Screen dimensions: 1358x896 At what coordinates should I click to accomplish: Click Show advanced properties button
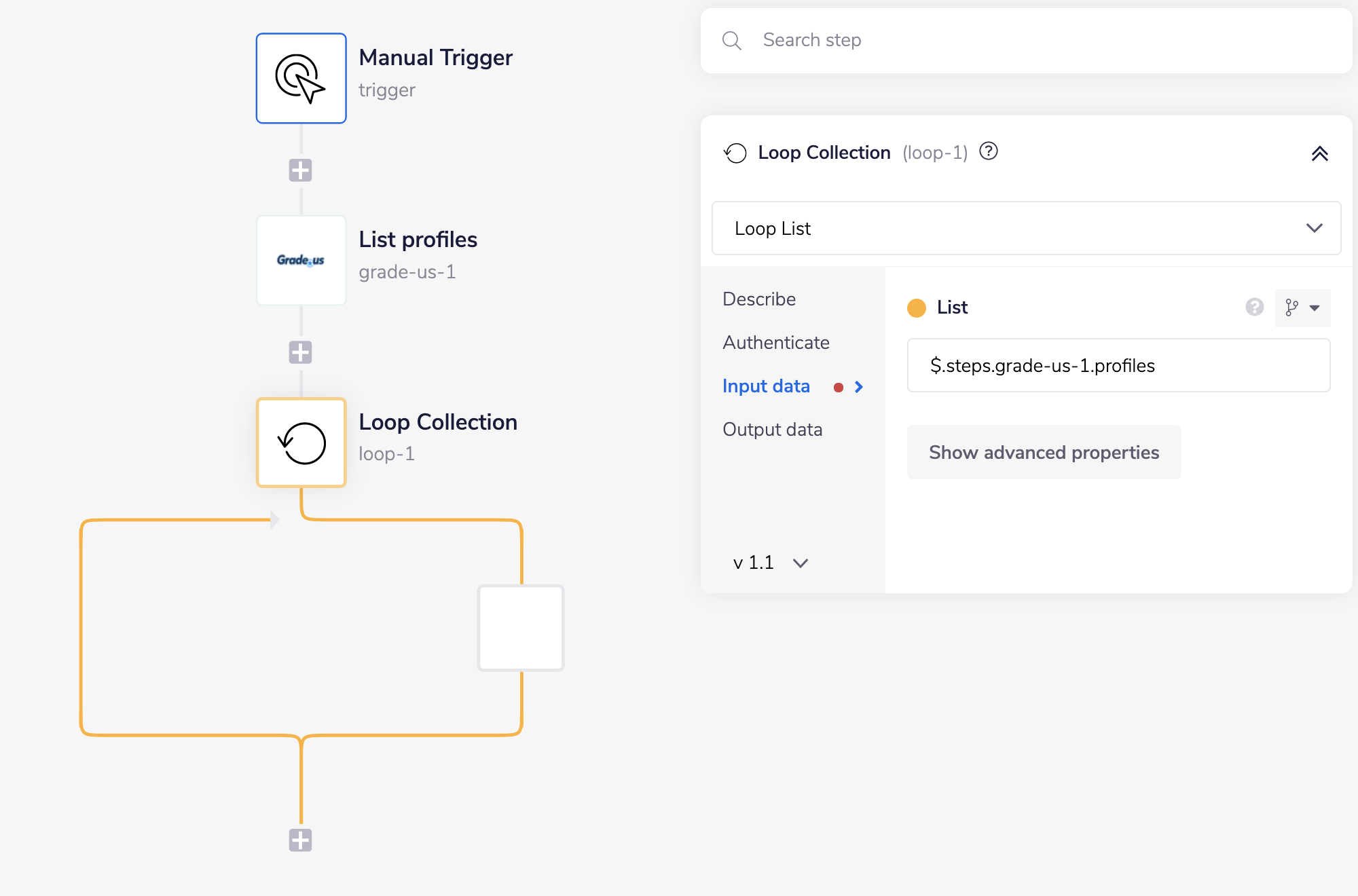point(1044,453)
